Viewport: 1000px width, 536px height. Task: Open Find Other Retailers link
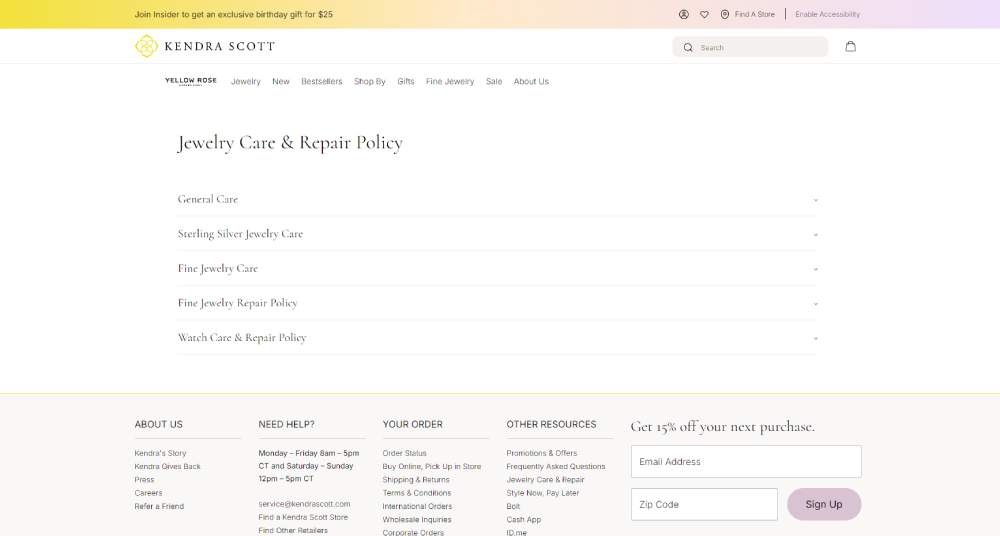coord(293,530)
